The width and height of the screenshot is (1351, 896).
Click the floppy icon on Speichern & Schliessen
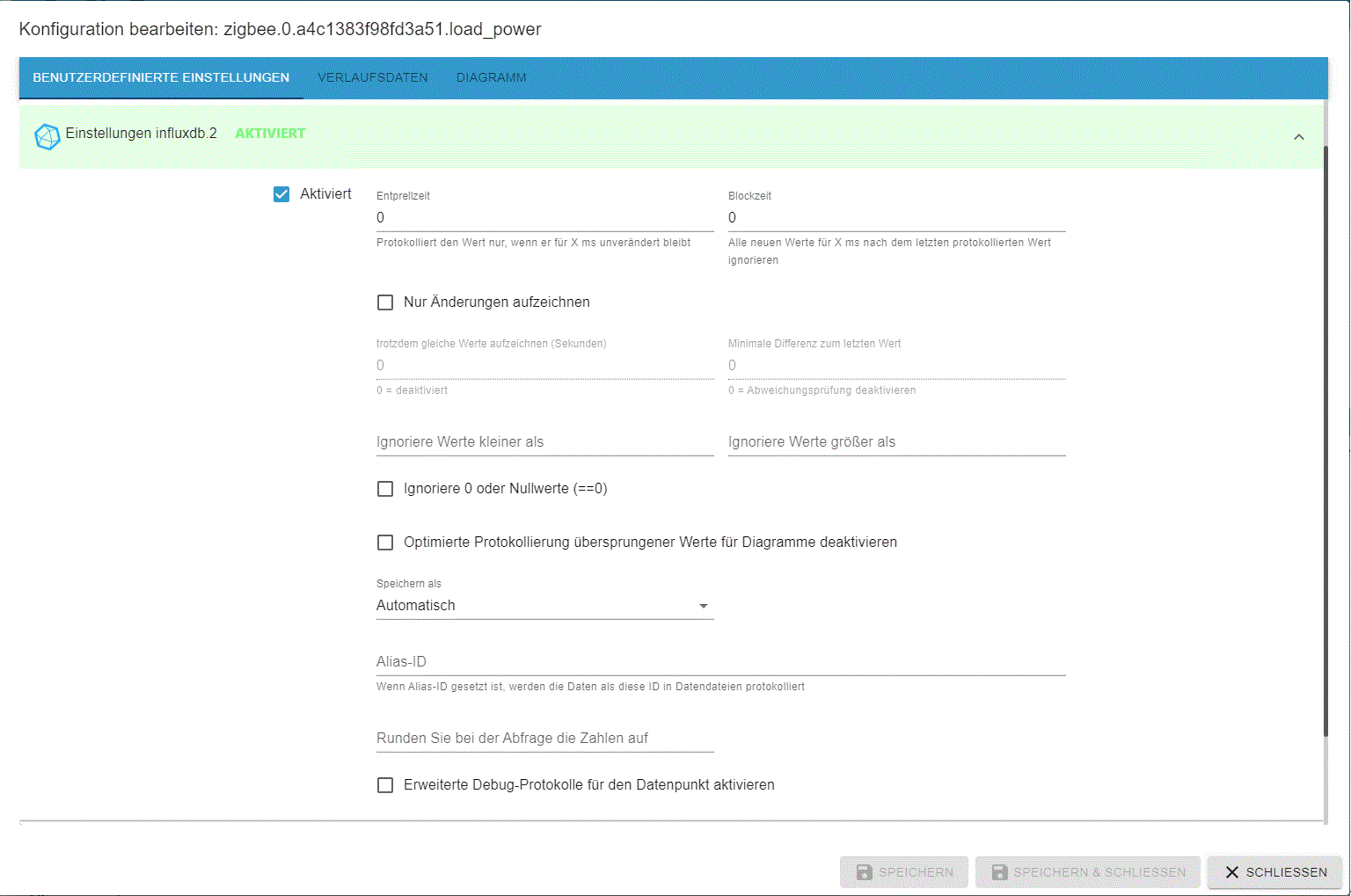pos(1000,872)
